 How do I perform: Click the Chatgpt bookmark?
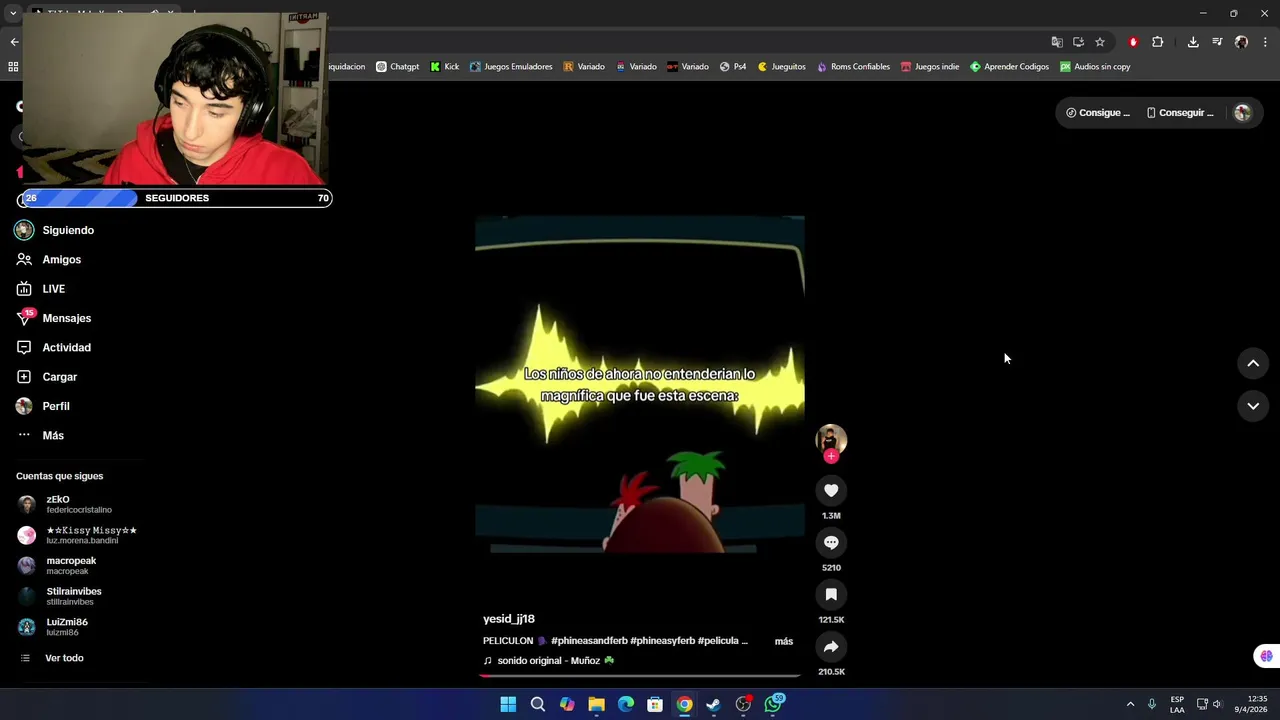397,67
